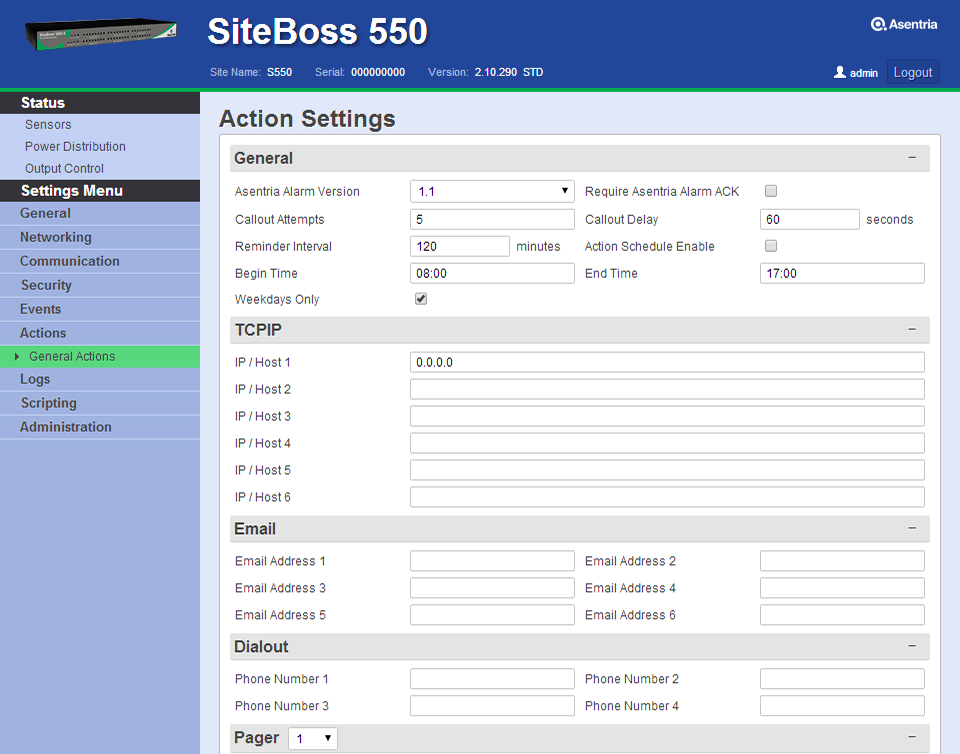Image resolution: width=960 pixels, height=754 pixels.
Task: Click the Settings Menu sidebar header
Action: 100,191
